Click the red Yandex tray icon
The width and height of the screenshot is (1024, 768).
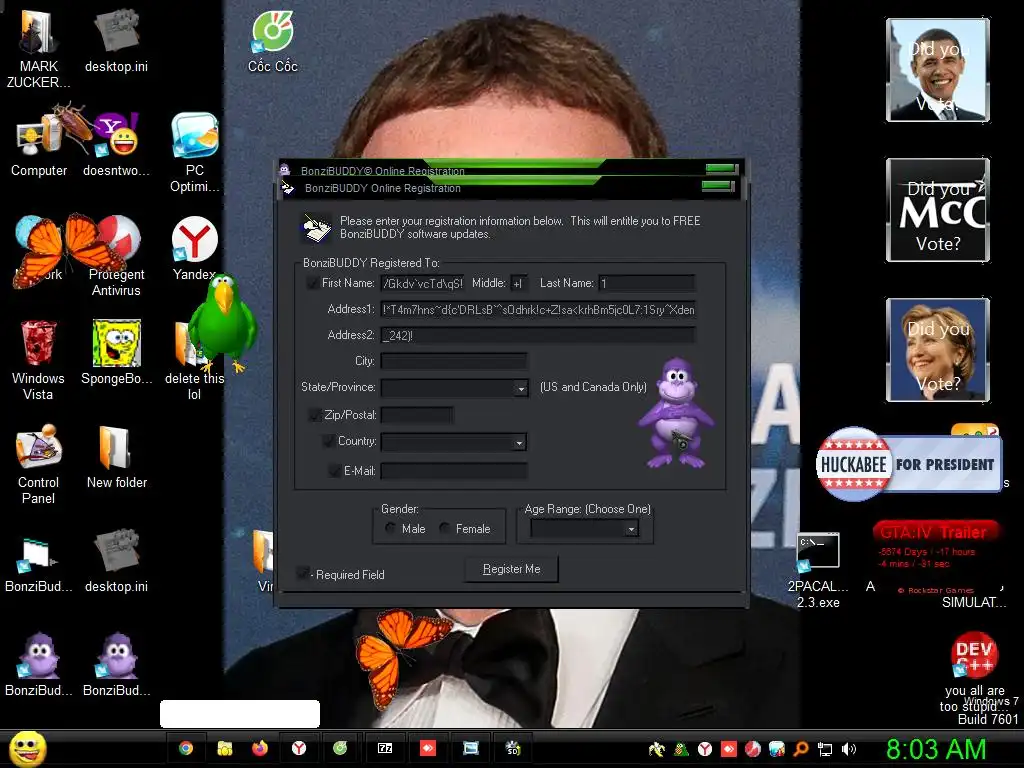pos(705,749)
